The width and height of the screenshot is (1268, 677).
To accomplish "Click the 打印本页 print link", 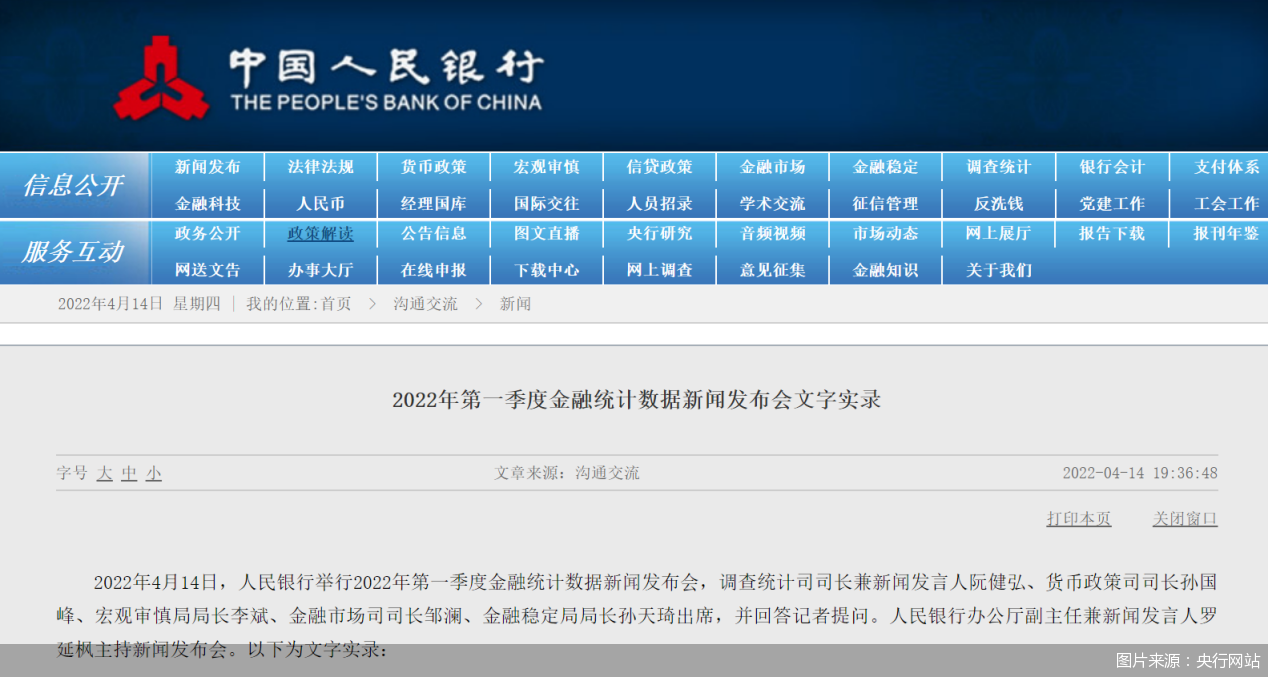I will pos(1078,519).
